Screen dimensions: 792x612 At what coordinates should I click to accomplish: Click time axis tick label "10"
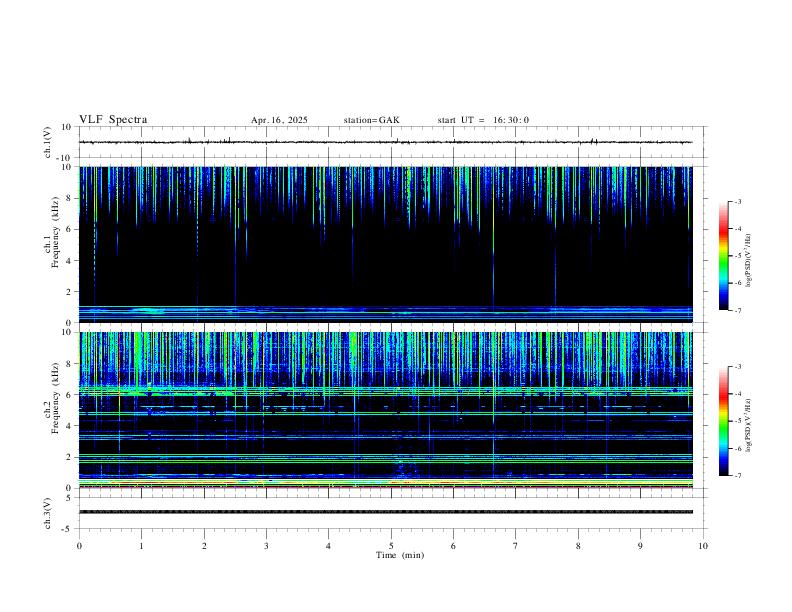(x=703, y=546)
